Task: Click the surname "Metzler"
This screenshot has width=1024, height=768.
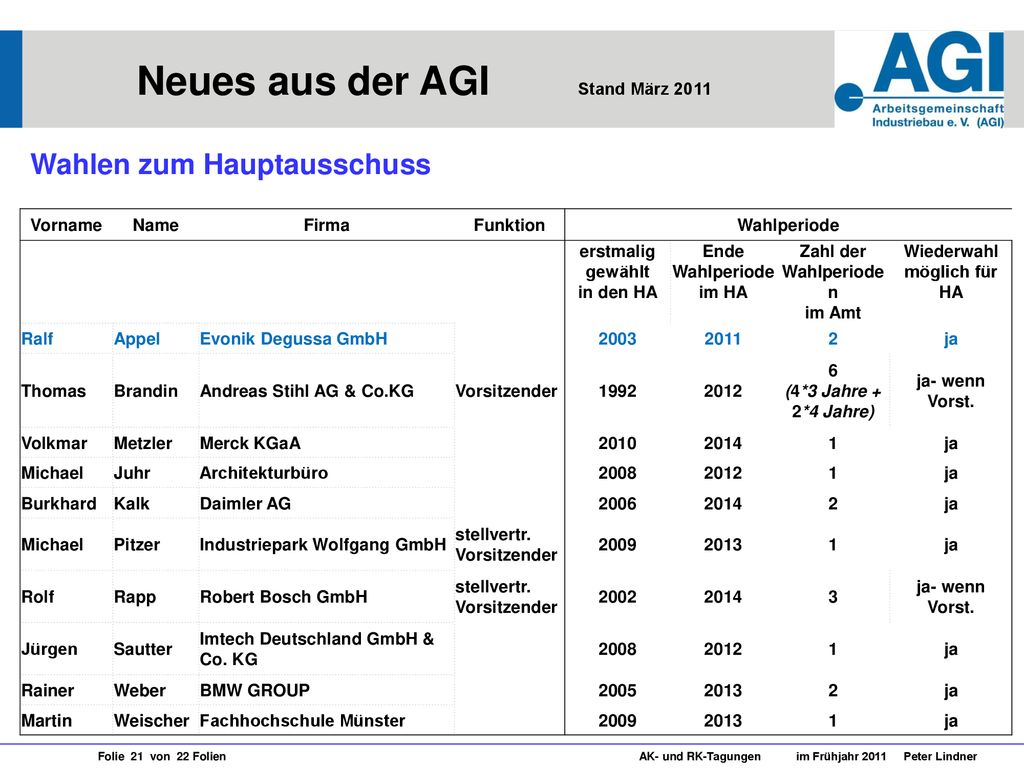Action: pyautogui.click(x=143, y=443)
